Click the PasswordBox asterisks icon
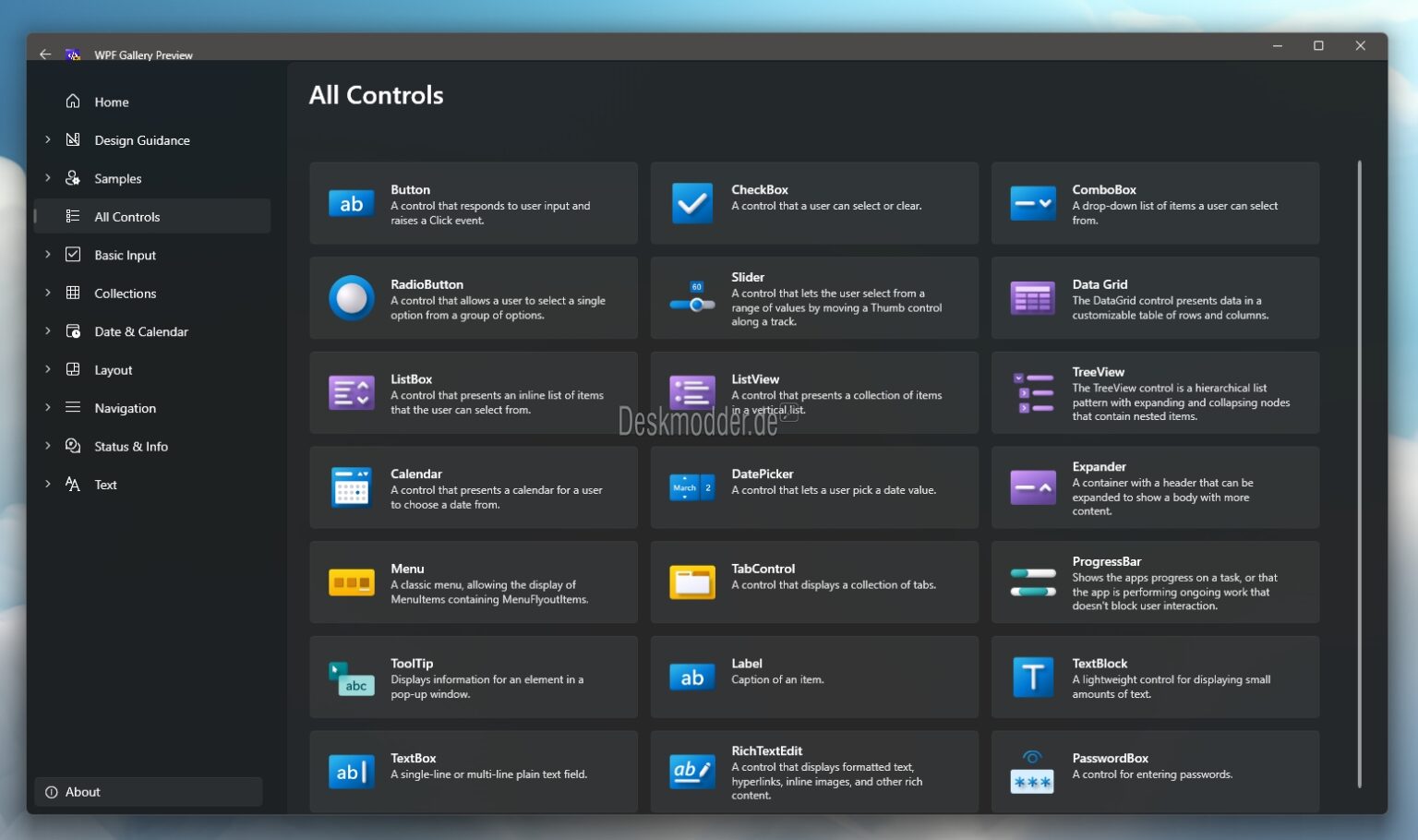This screenshot has height=840, width=1418. (x=1032, y=780)
